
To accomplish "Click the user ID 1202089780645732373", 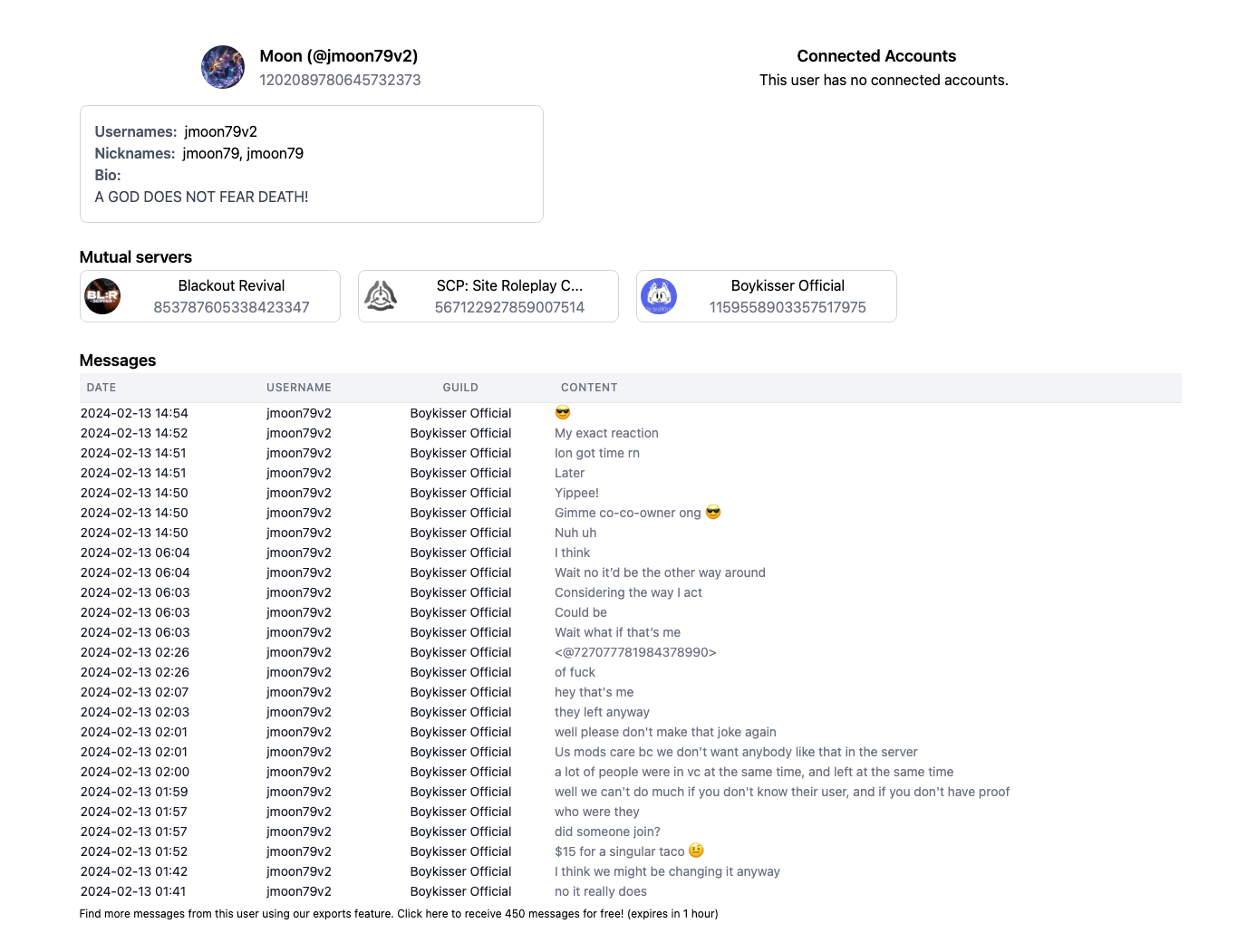I will coord(340,80).
